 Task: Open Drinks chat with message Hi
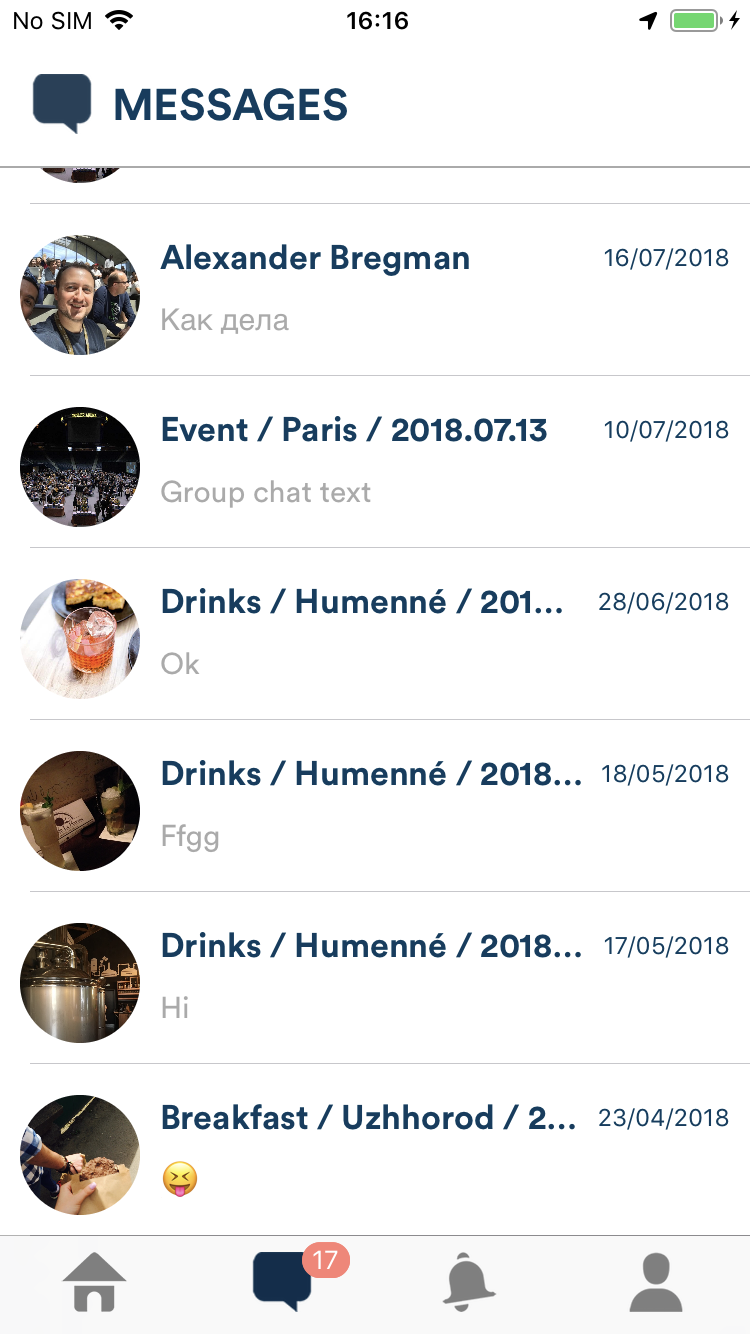[x=375, y=978]
